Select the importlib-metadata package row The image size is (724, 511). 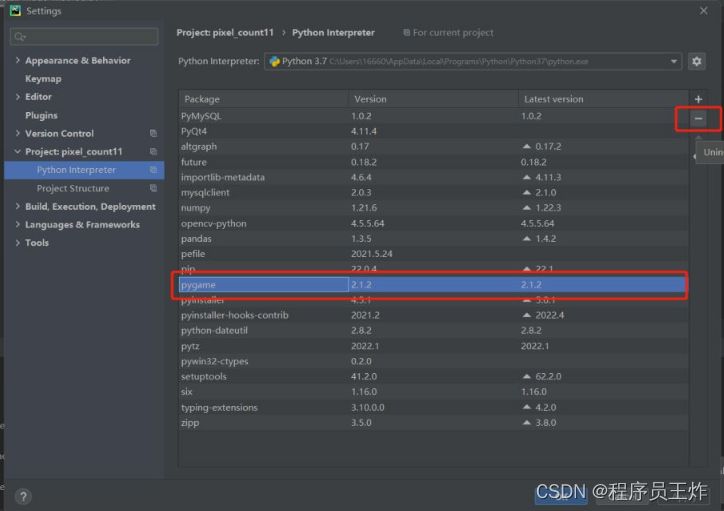433,177
